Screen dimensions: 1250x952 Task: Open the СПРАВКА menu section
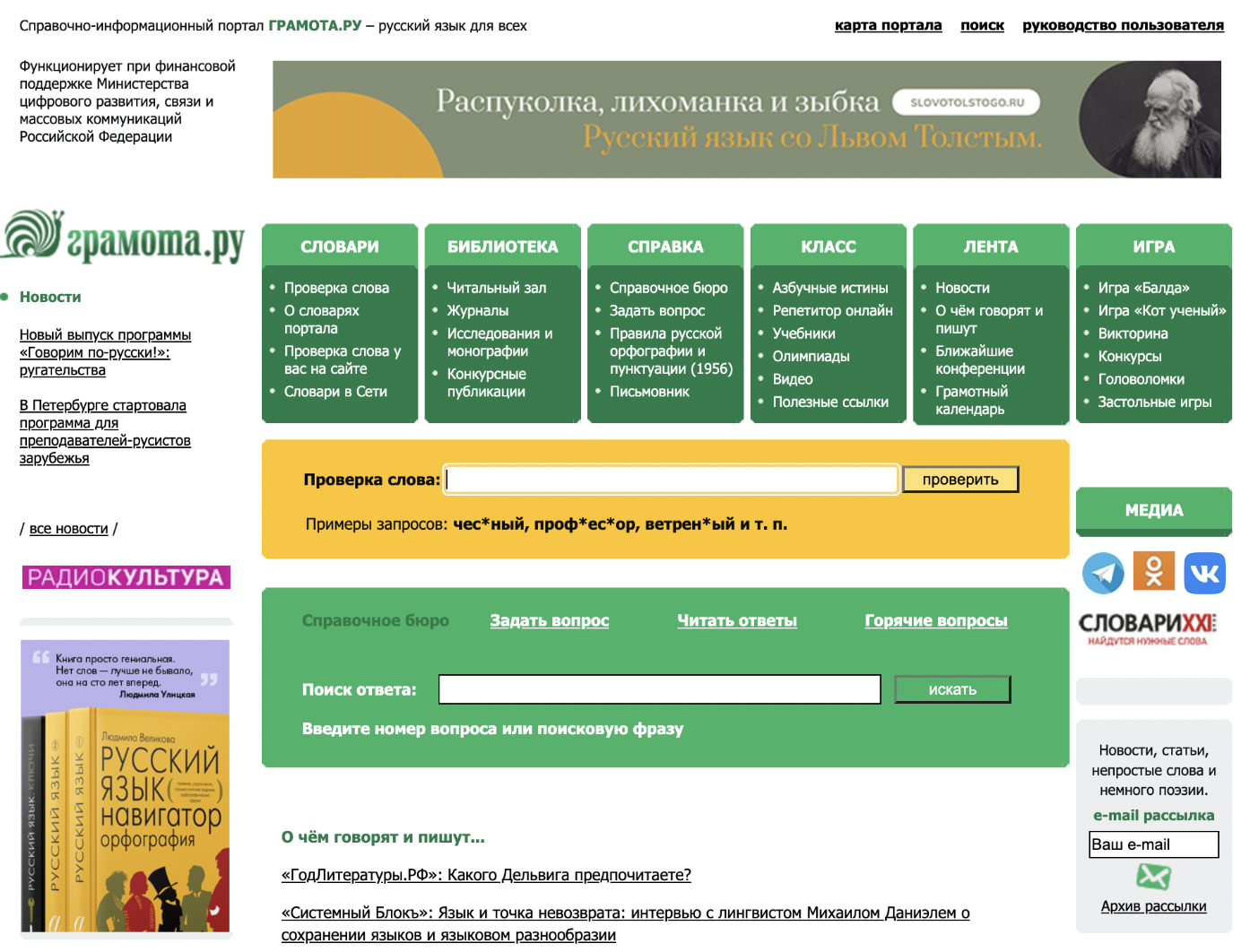coord(665,247)
